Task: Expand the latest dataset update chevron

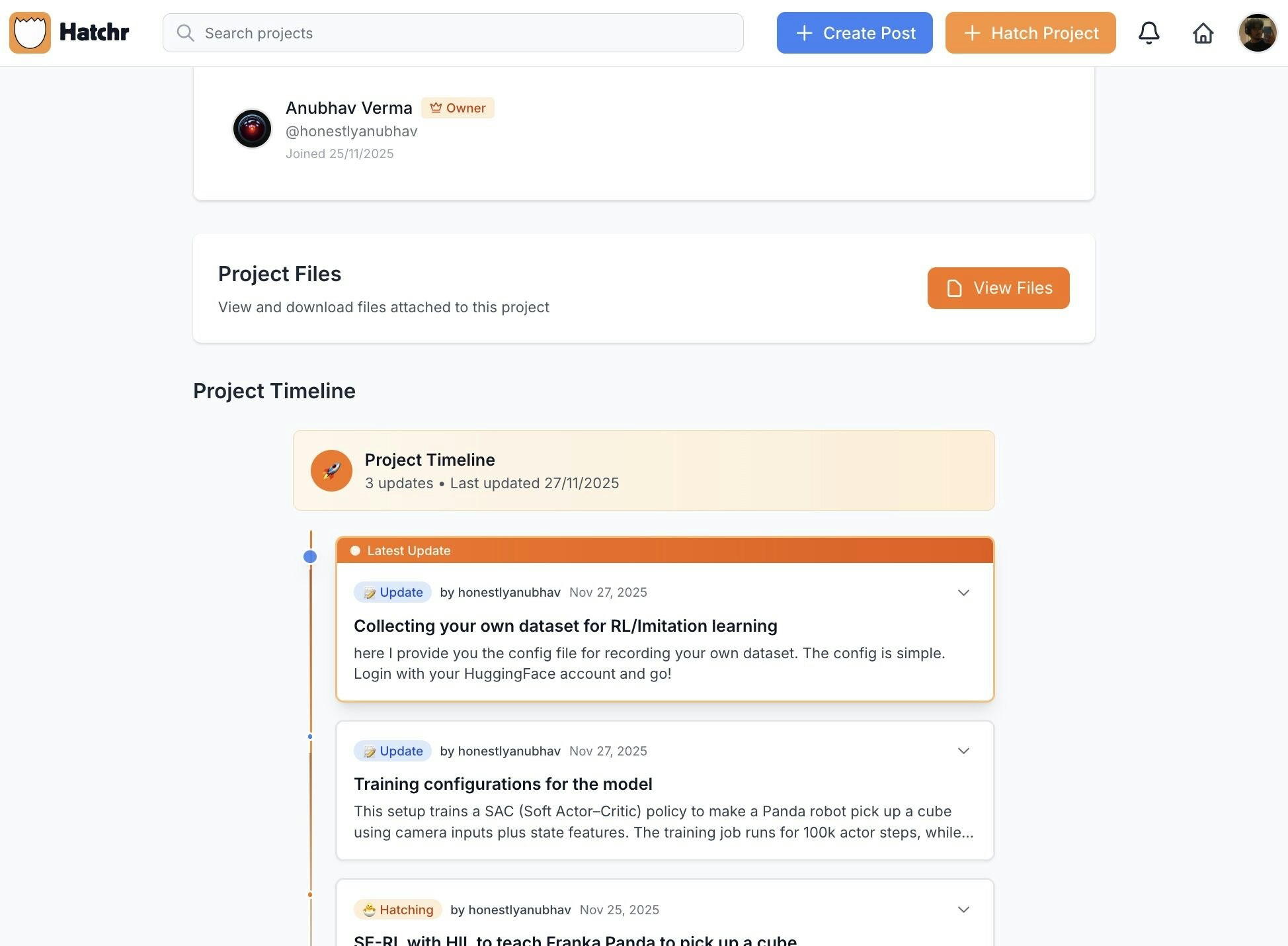Action: [x=963, y=593]
